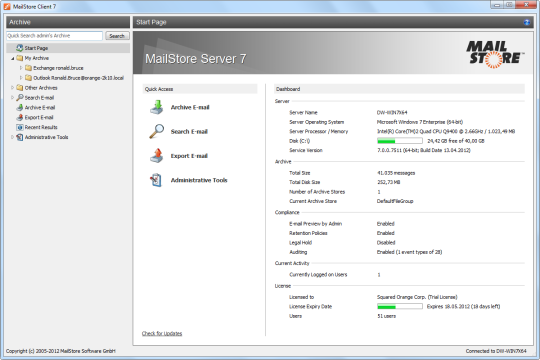Click the Service Version value 7.0.0.7511
The height and width of the screenshot is (360, 540).
click(x=424, y=150)
